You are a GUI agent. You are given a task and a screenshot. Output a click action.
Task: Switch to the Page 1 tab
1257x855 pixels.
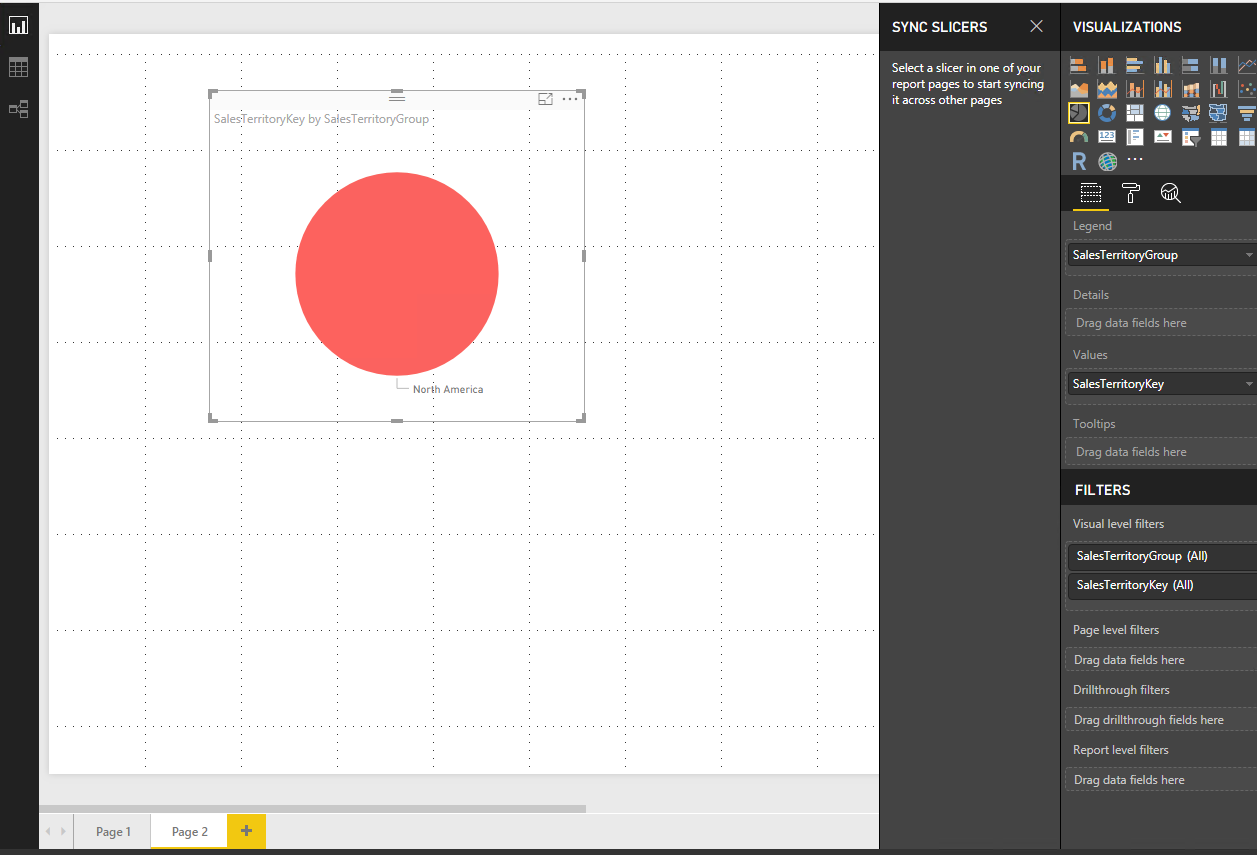coord(113,831)
